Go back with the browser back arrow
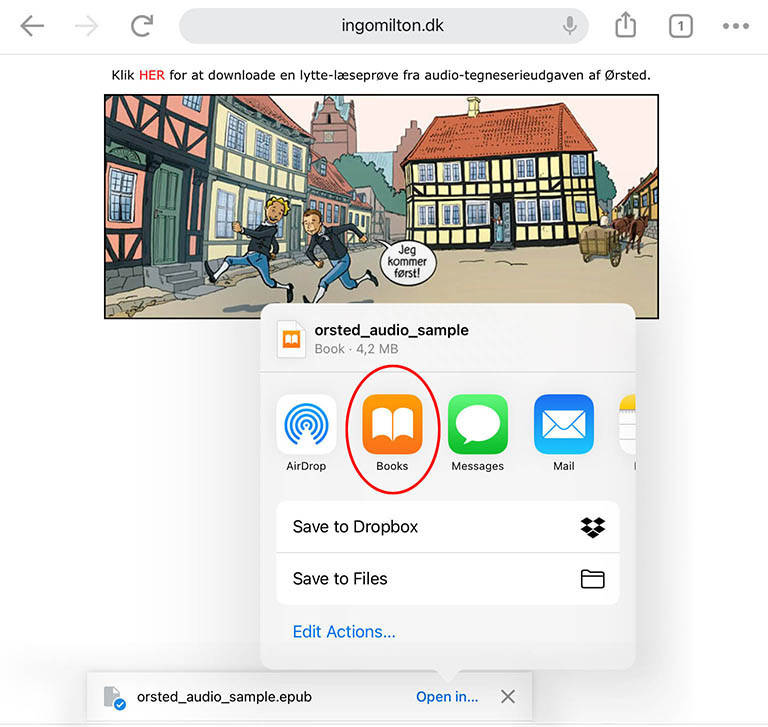Viewport: 768px width, 727px height. [x=32, y=26]
